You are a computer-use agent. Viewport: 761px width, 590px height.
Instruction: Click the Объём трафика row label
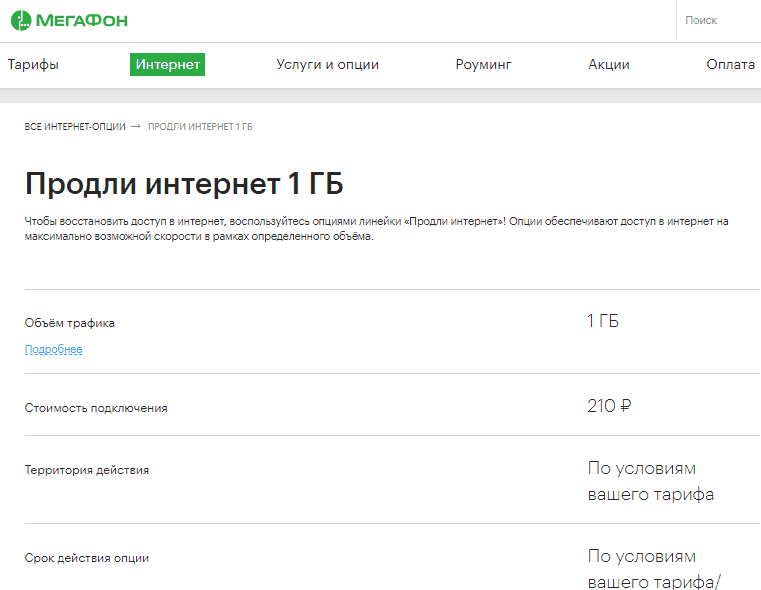pyautogui.click(x=70, y=323)
